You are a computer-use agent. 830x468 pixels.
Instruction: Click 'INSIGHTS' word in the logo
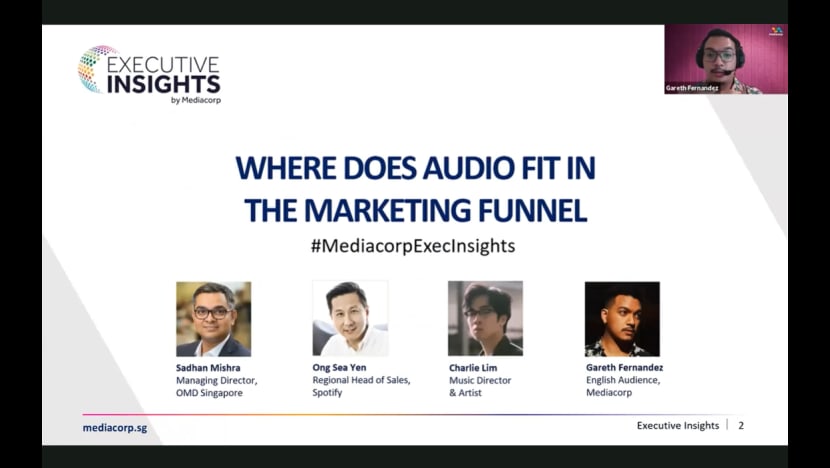point(164,84)
